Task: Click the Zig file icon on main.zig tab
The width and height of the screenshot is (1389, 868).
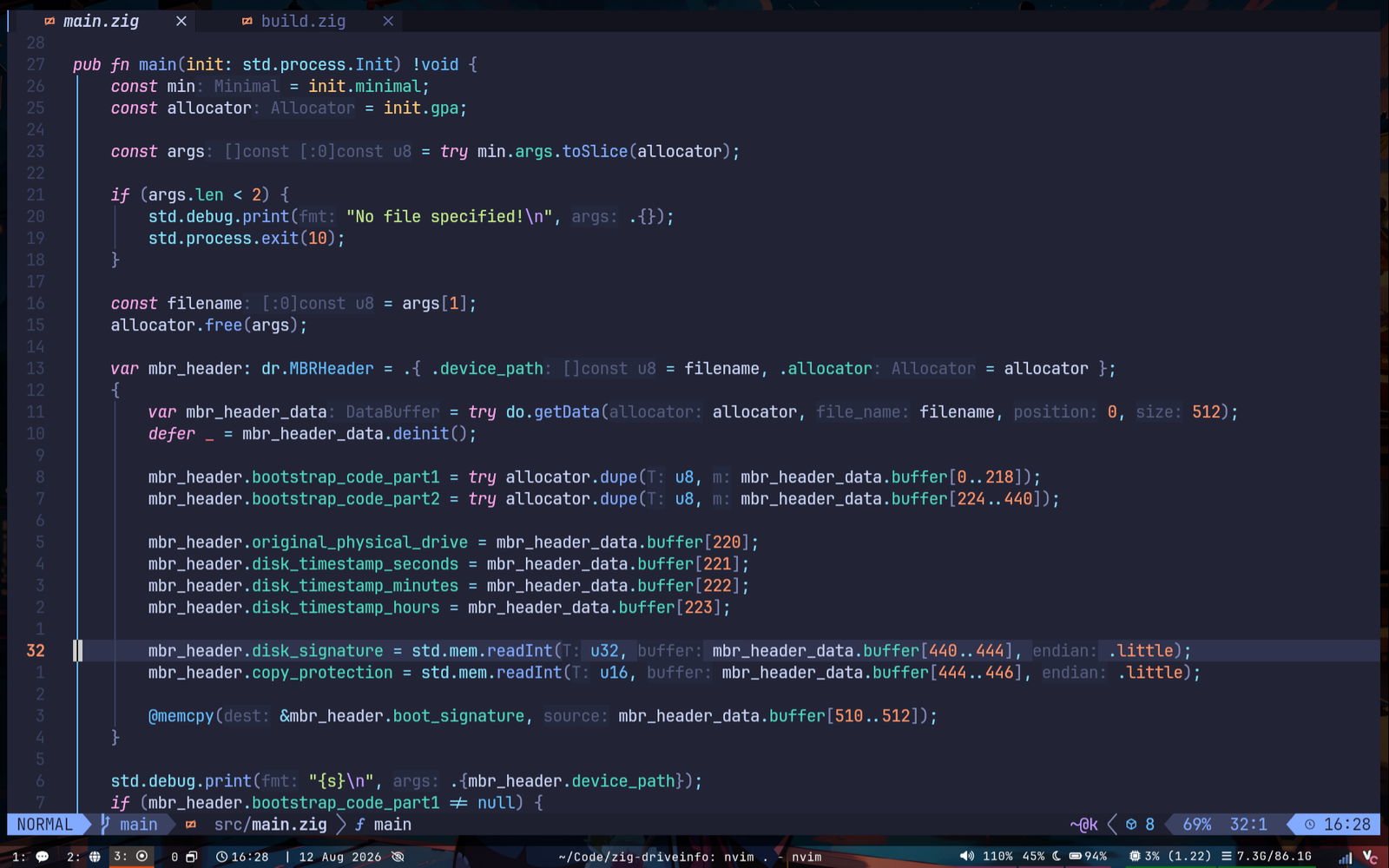Action: [49, 21]
